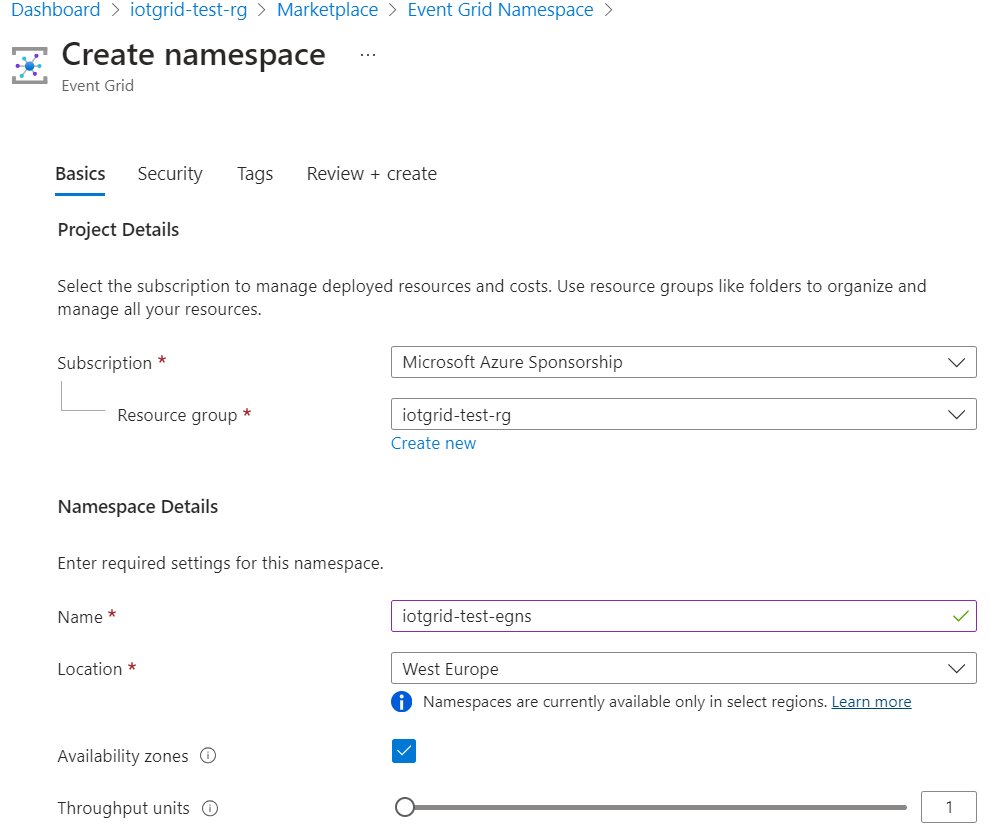The width and height of the screenshot is (991, 839).
Task: Click the Throughput units info icon
Action: click(x=210, y=808)
